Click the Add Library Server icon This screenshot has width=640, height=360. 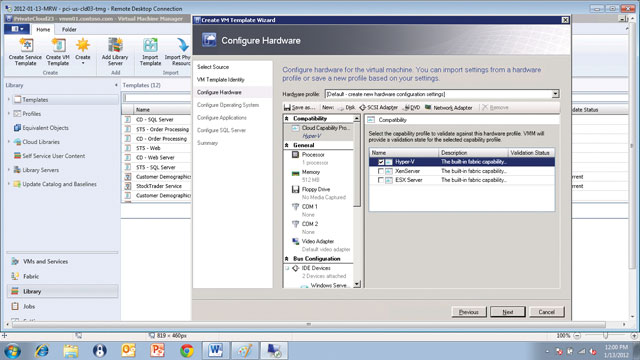pos(115,52)
